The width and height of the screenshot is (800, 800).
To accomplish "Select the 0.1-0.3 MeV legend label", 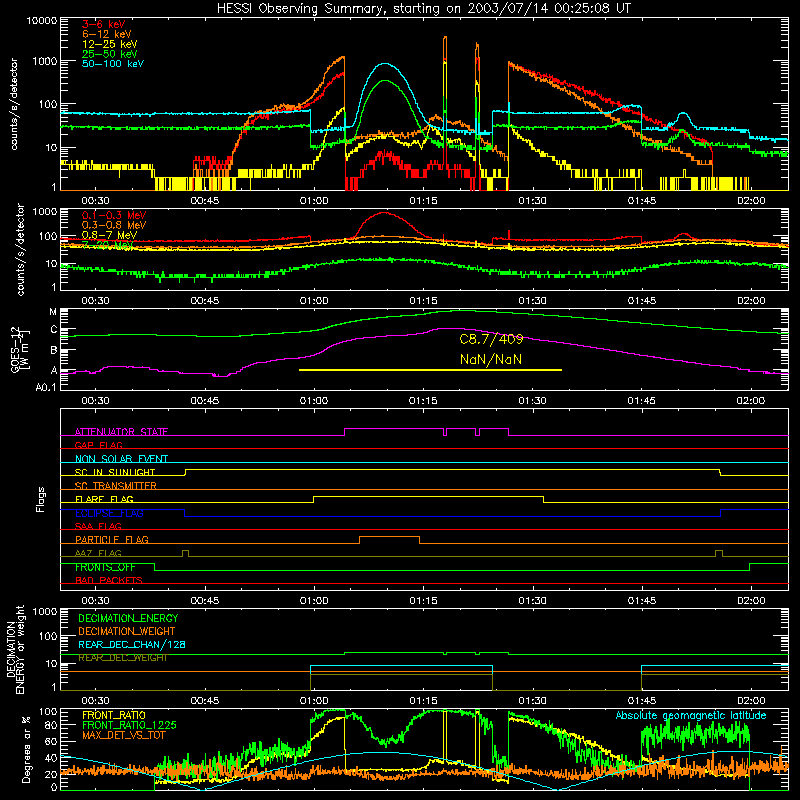I will click(114, 215).
